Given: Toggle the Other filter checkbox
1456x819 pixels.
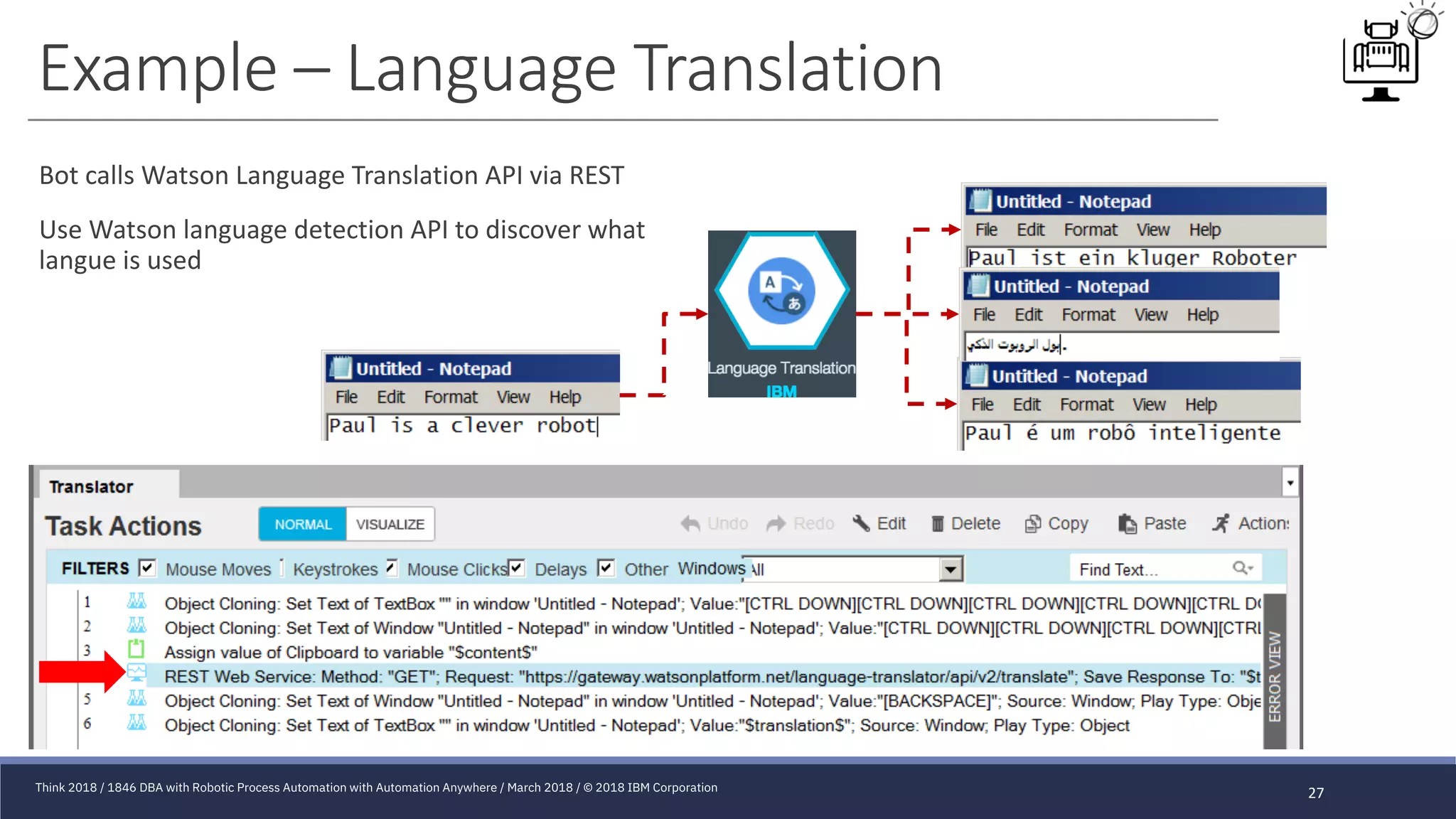Looking at the screenshot, I should (x=606, y=568).
